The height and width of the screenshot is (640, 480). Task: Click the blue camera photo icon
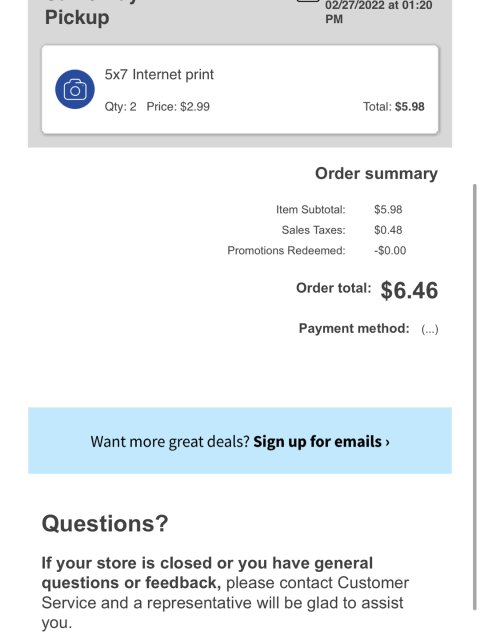[x=75, y=89]
